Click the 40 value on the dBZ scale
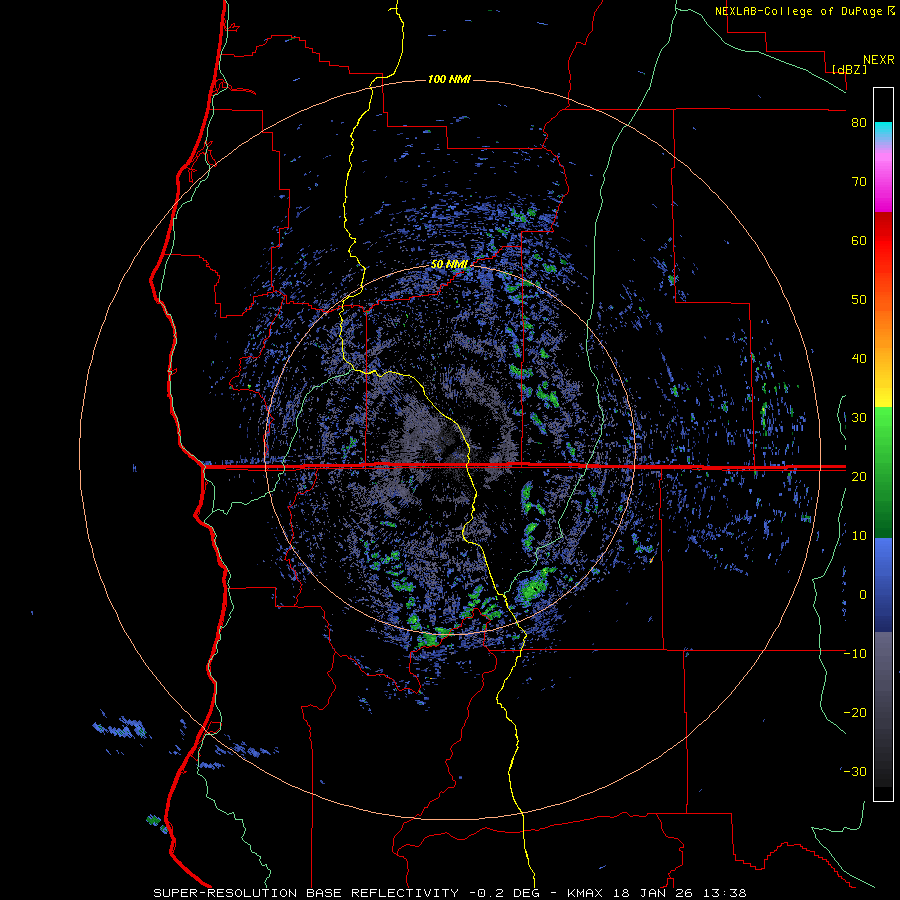 tap(859, 359)
